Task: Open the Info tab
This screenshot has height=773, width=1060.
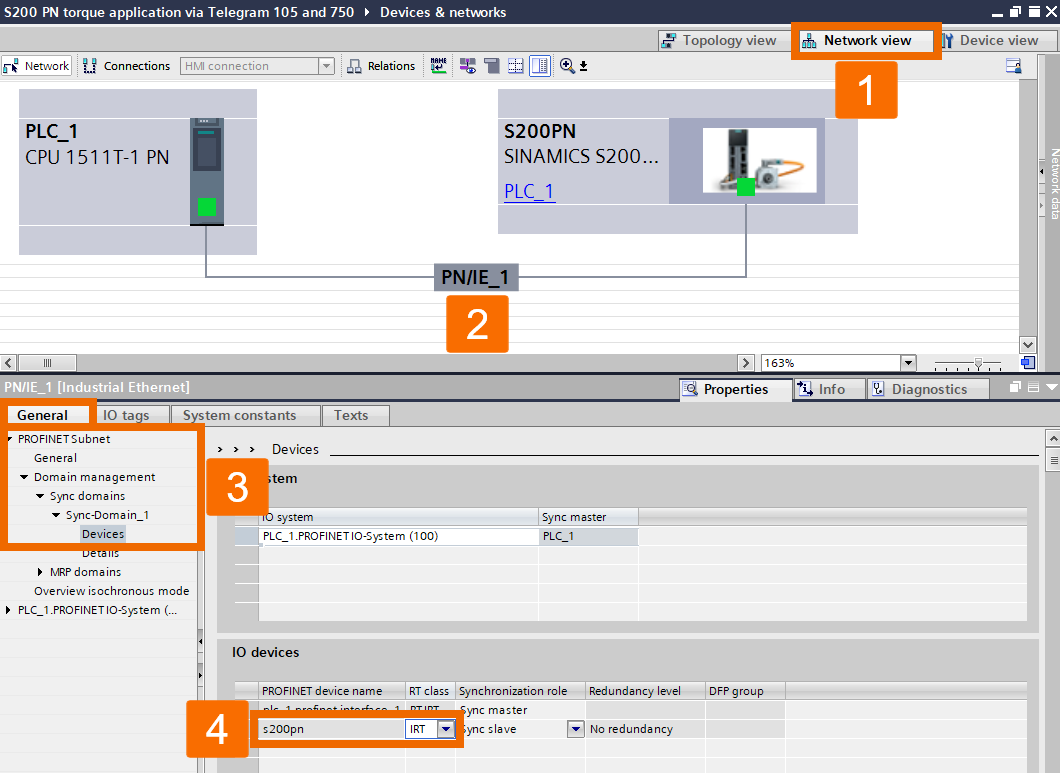Action: 830,390
